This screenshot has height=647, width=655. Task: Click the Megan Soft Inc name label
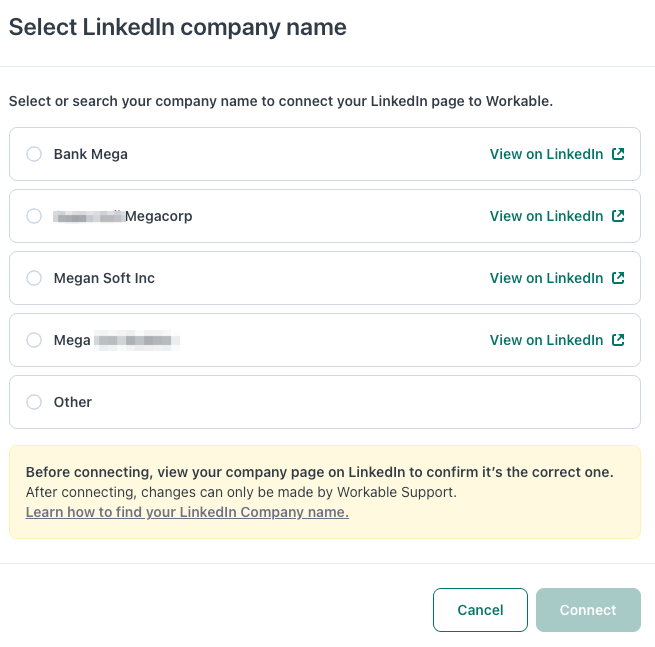click(x=104, y=278)
